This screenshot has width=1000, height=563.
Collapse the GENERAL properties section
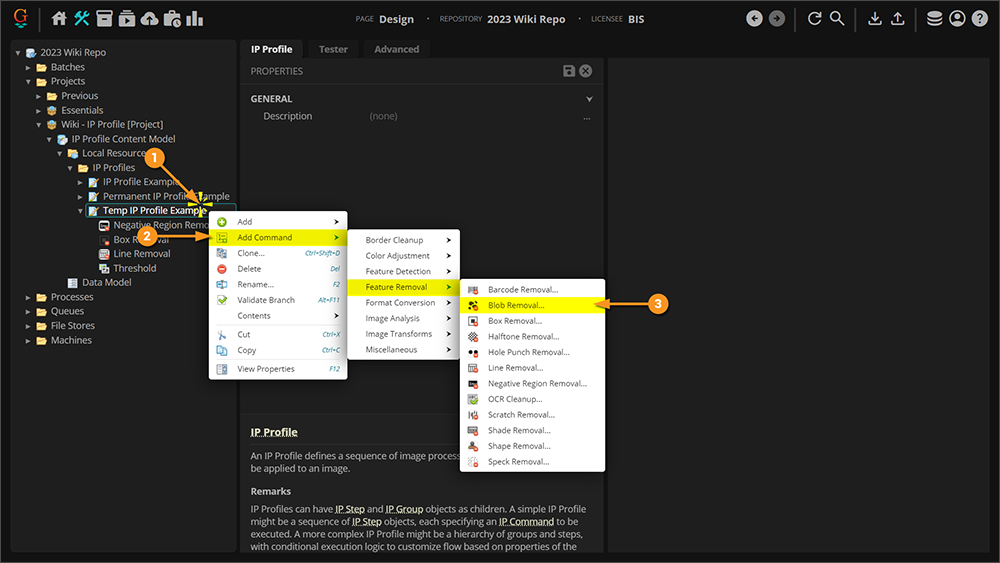point(589,99)
